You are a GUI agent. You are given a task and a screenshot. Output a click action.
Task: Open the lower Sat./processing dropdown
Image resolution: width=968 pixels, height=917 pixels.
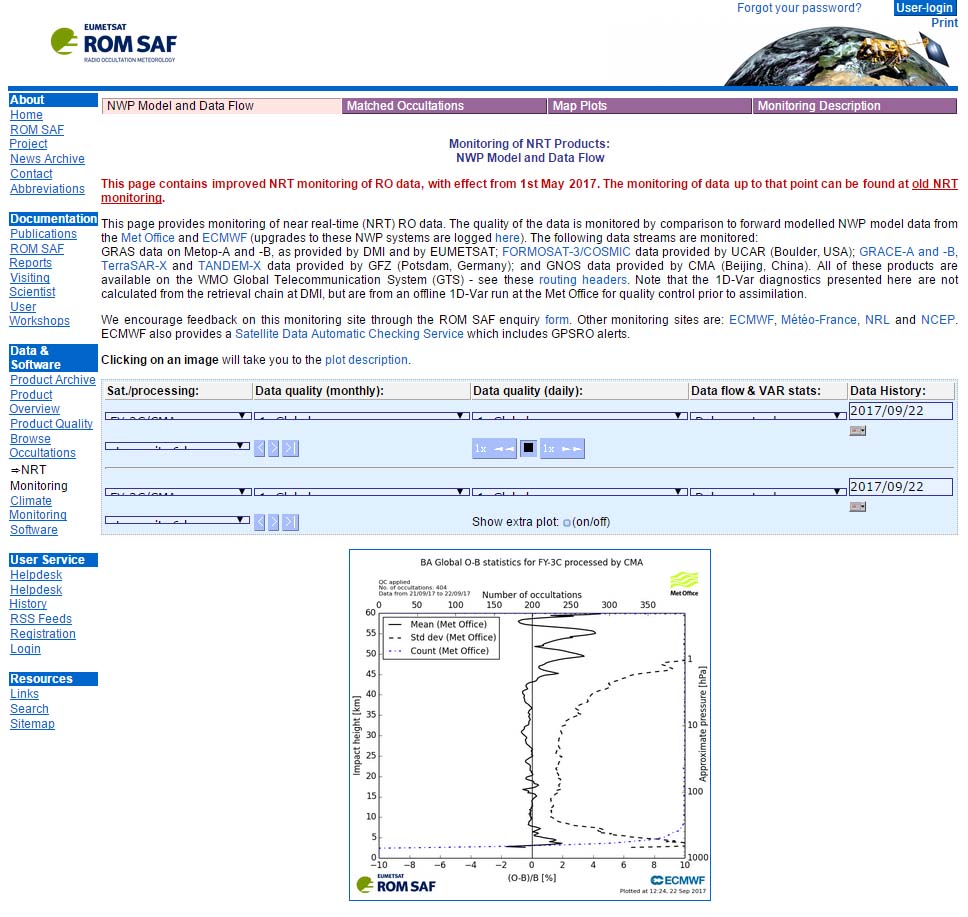[178, 492]
